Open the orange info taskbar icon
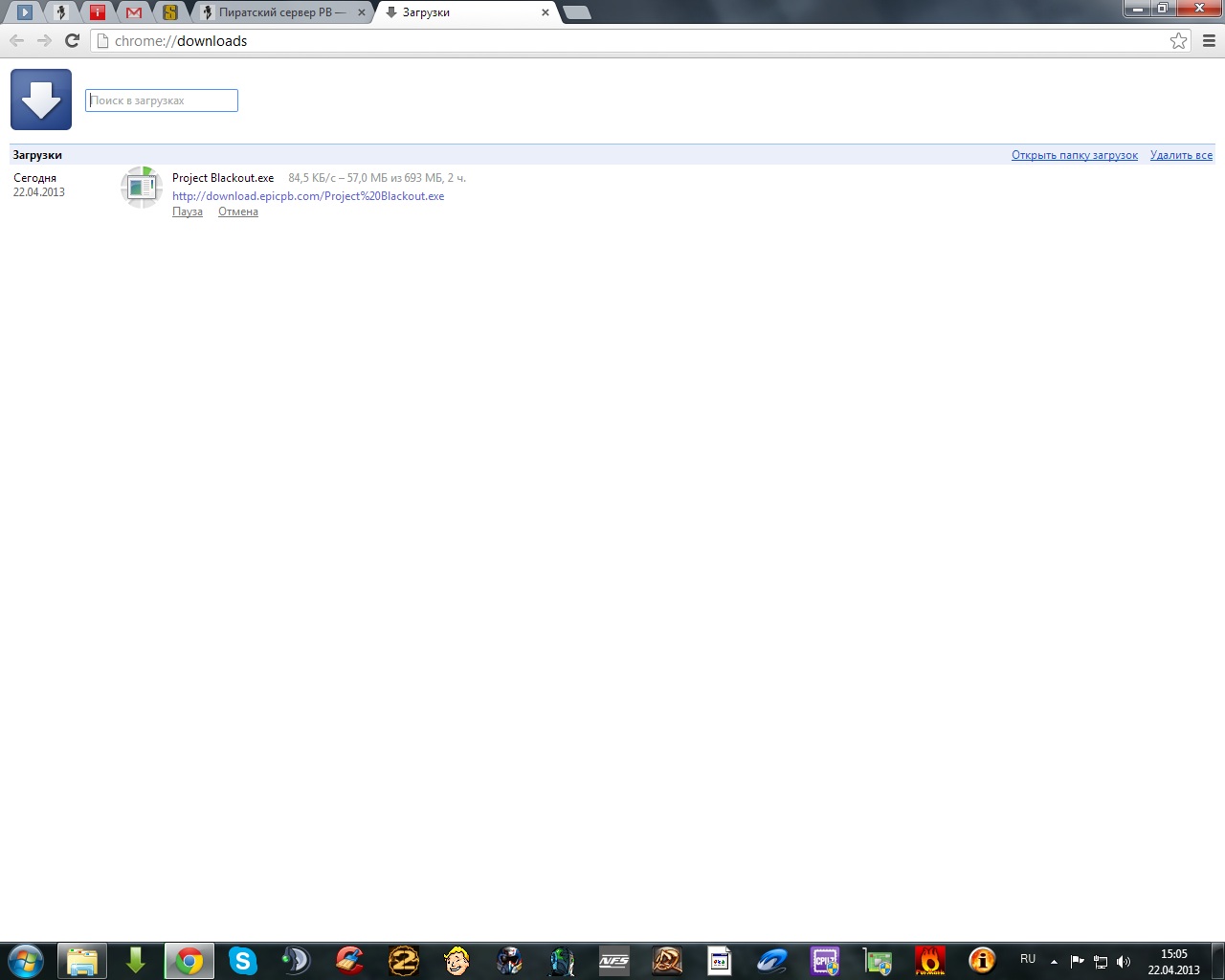This screenshot has width=1225, height=980. point(982,961)
